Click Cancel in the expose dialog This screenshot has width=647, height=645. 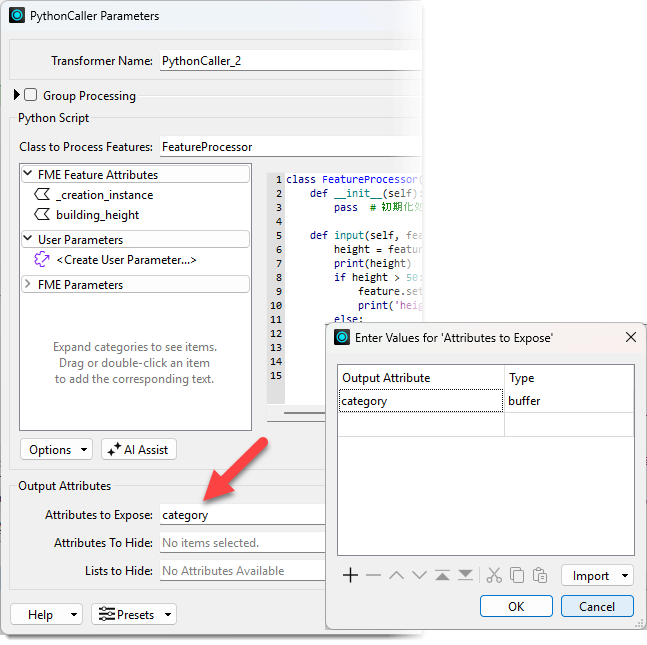597,606
